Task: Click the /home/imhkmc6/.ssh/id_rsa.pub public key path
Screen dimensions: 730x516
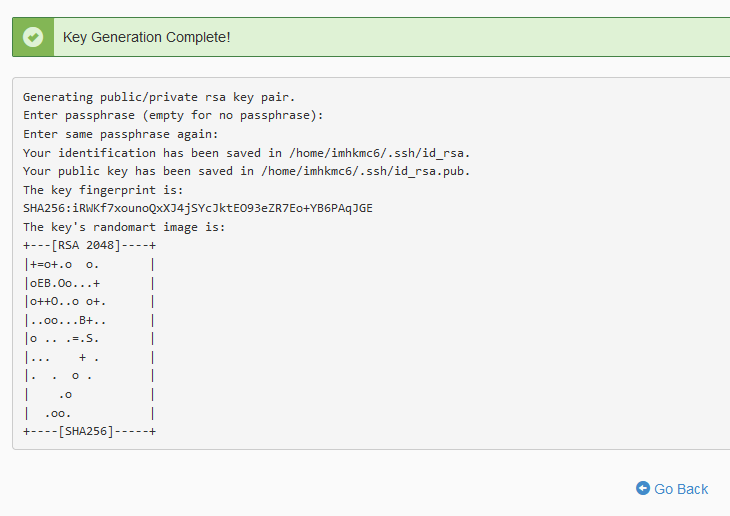Action: (365, 171)
